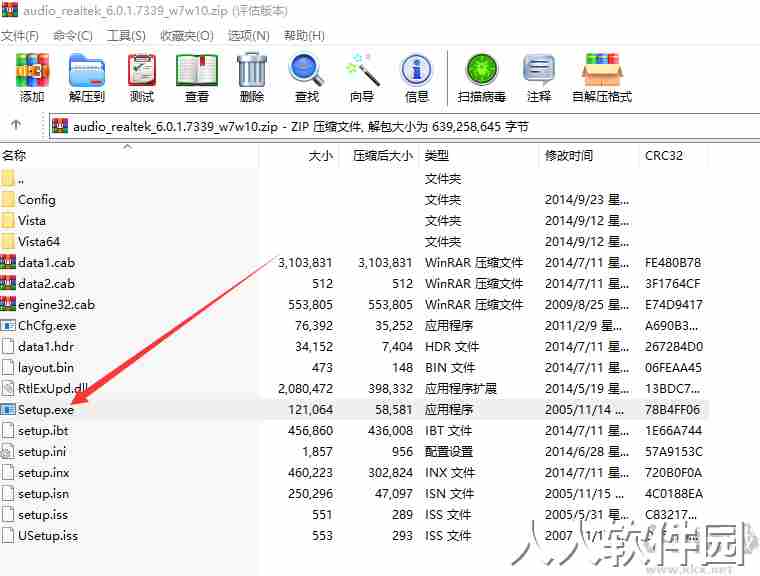Click the 自解压格式 (SFX) toolbar icon
This screenshot has width=760, height=576.
(602, 71)
